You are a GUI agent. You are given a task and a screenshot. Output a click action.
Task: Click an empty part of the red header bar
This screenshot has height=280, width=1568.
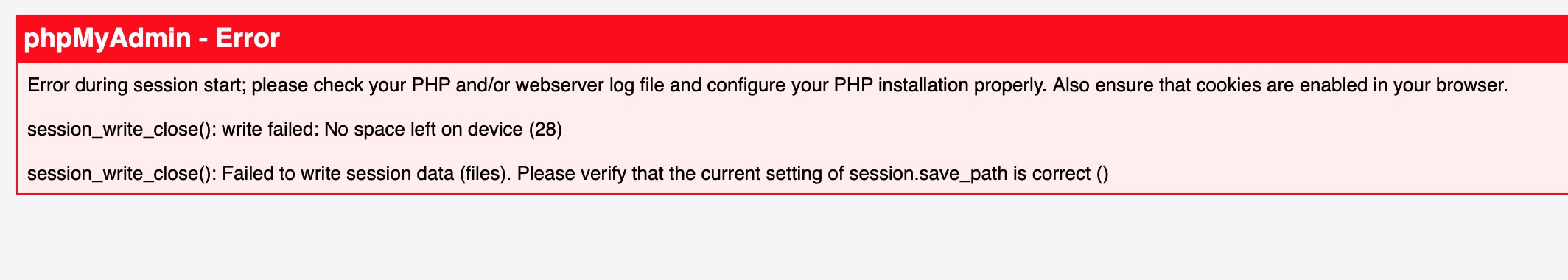click(x=884, y=38)
